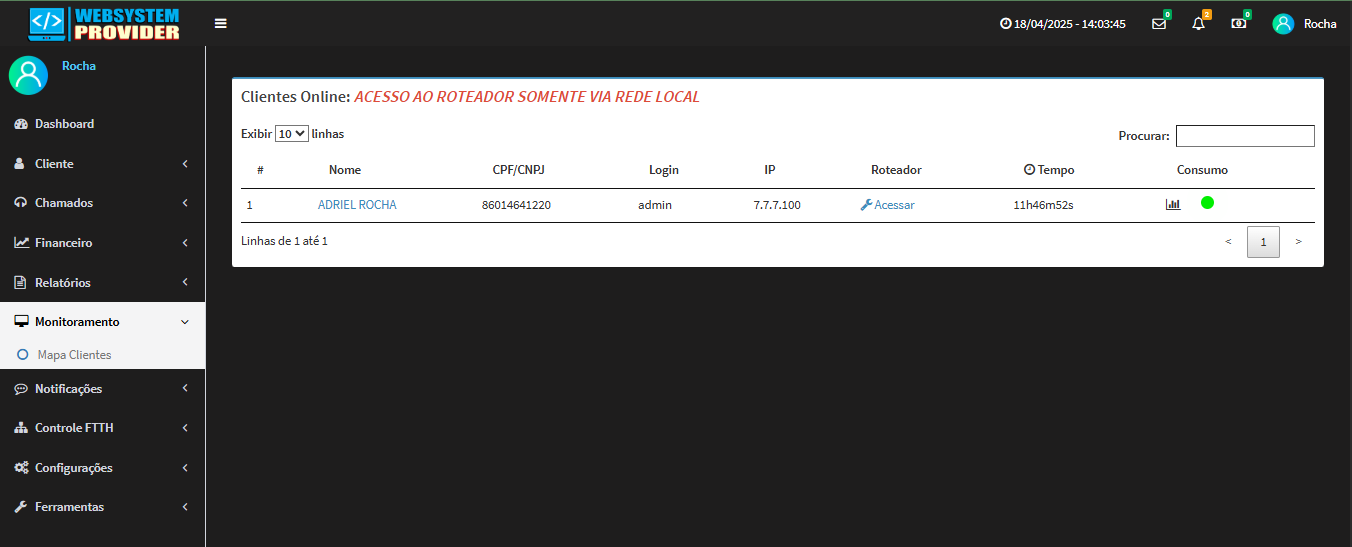Open the ADRIEL ROCHA client link
This screenshot has height=547, width=1352.
tap(357, 205)
